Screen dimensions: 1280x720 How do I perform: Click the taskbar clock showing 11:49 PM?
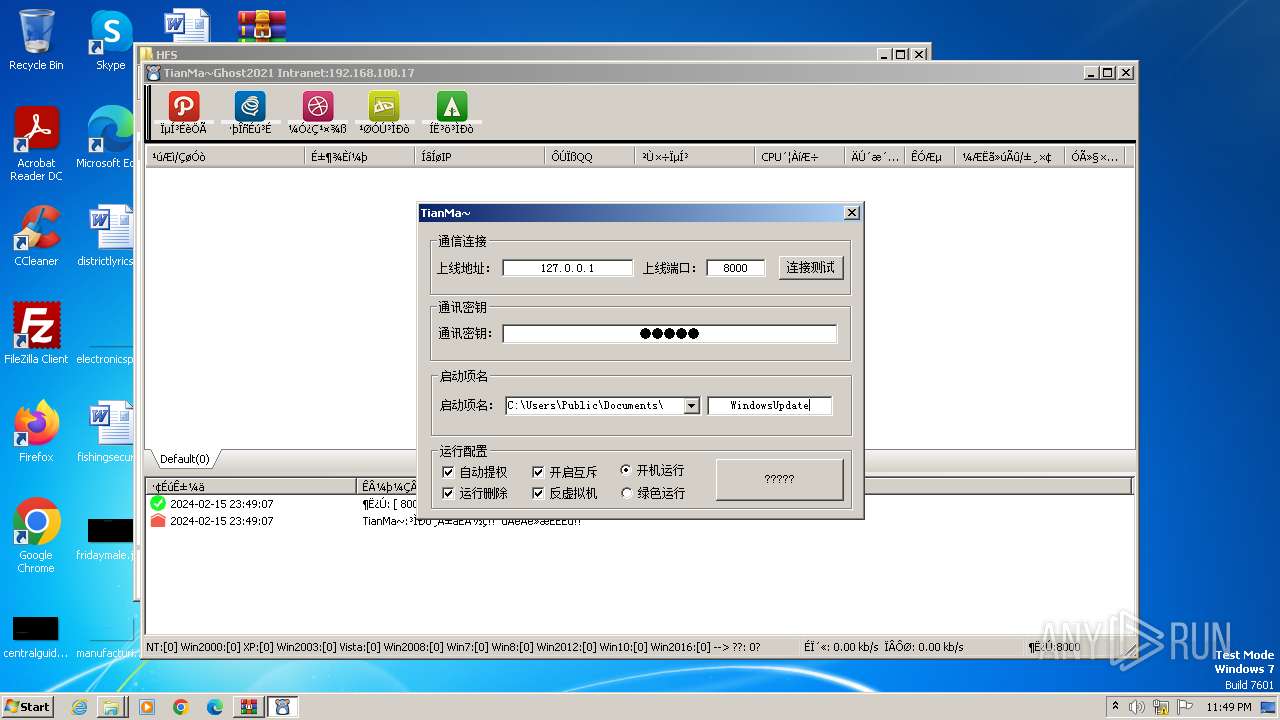click(x=1229, y=707)
